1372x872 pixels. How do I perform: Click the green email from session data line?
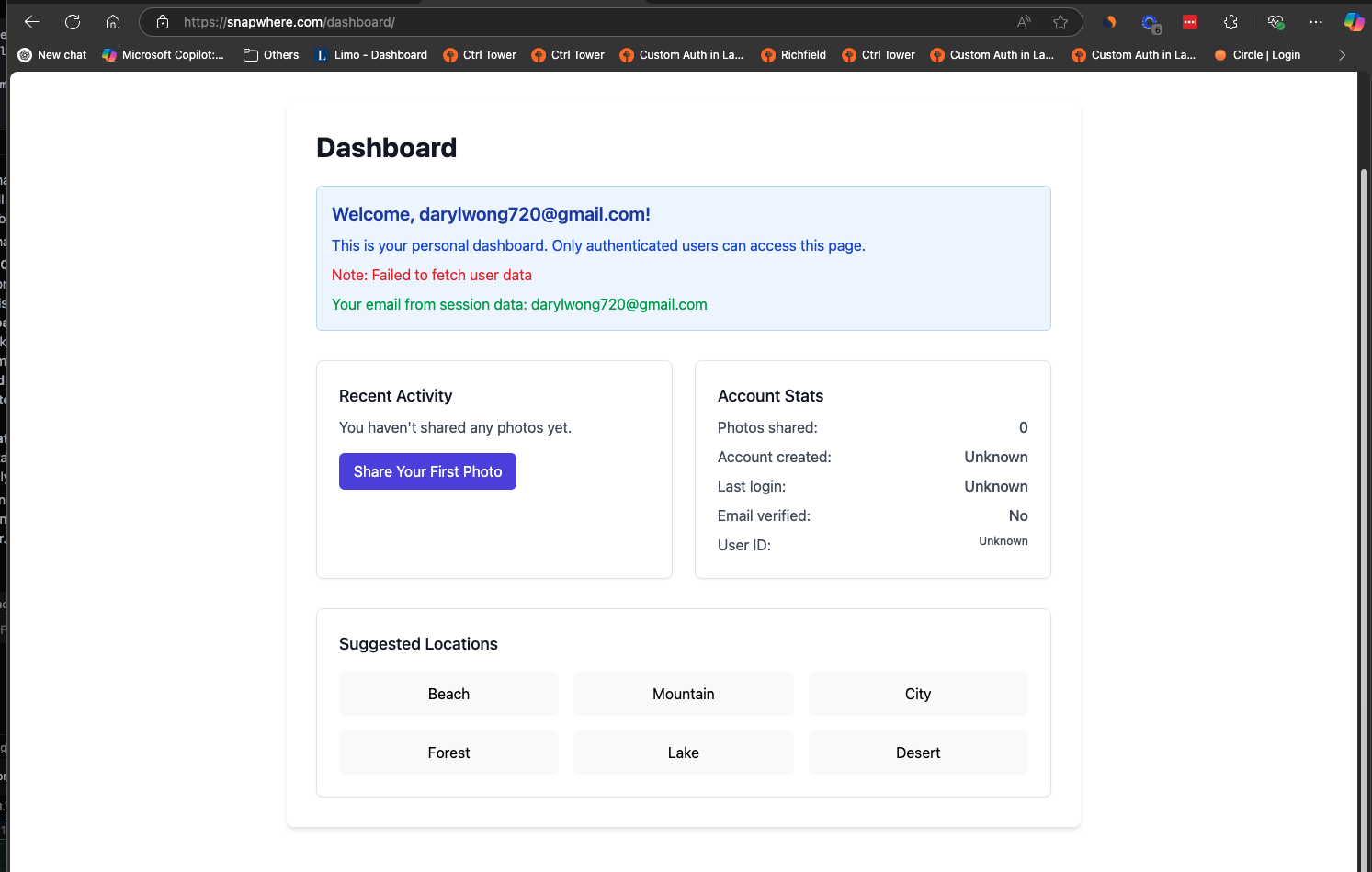pyautogui.click(x=519, y=304)
